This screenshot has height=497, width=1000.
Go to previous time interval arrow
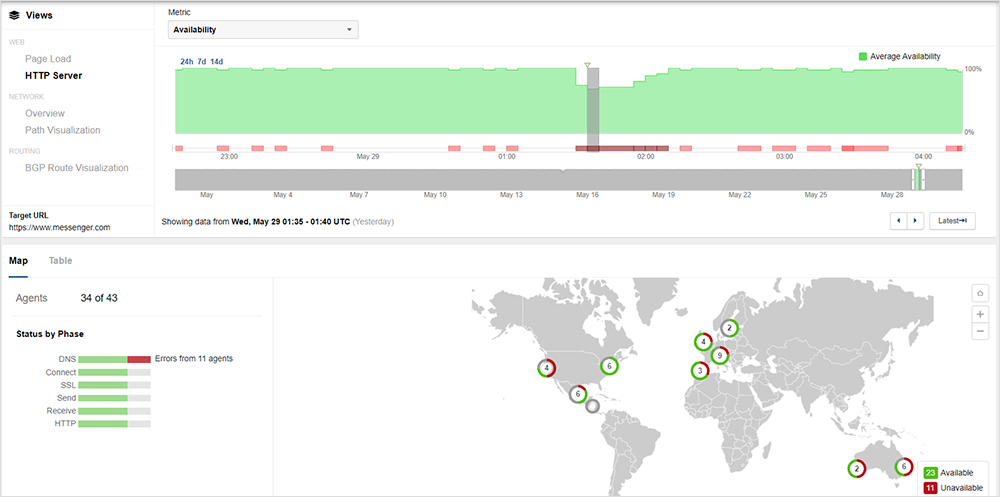pyautogui.click(x=898, y=221)
